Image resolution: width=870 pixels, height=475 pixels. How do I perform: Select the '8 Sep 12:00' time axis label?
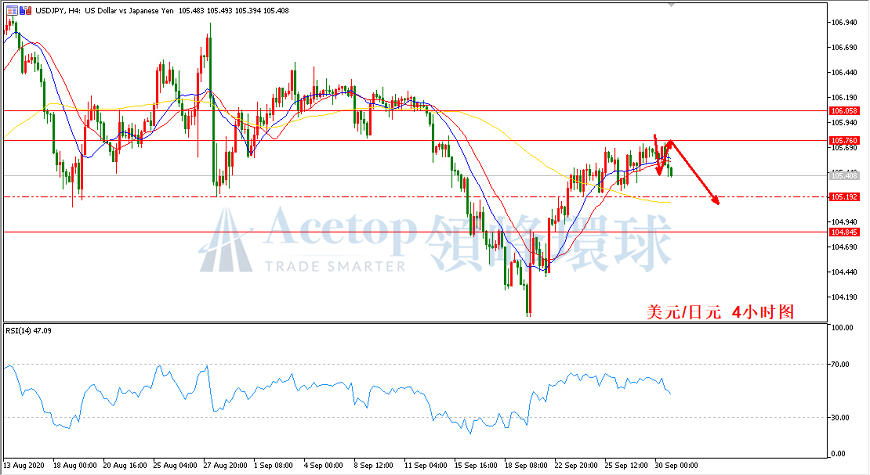[374, 465]
